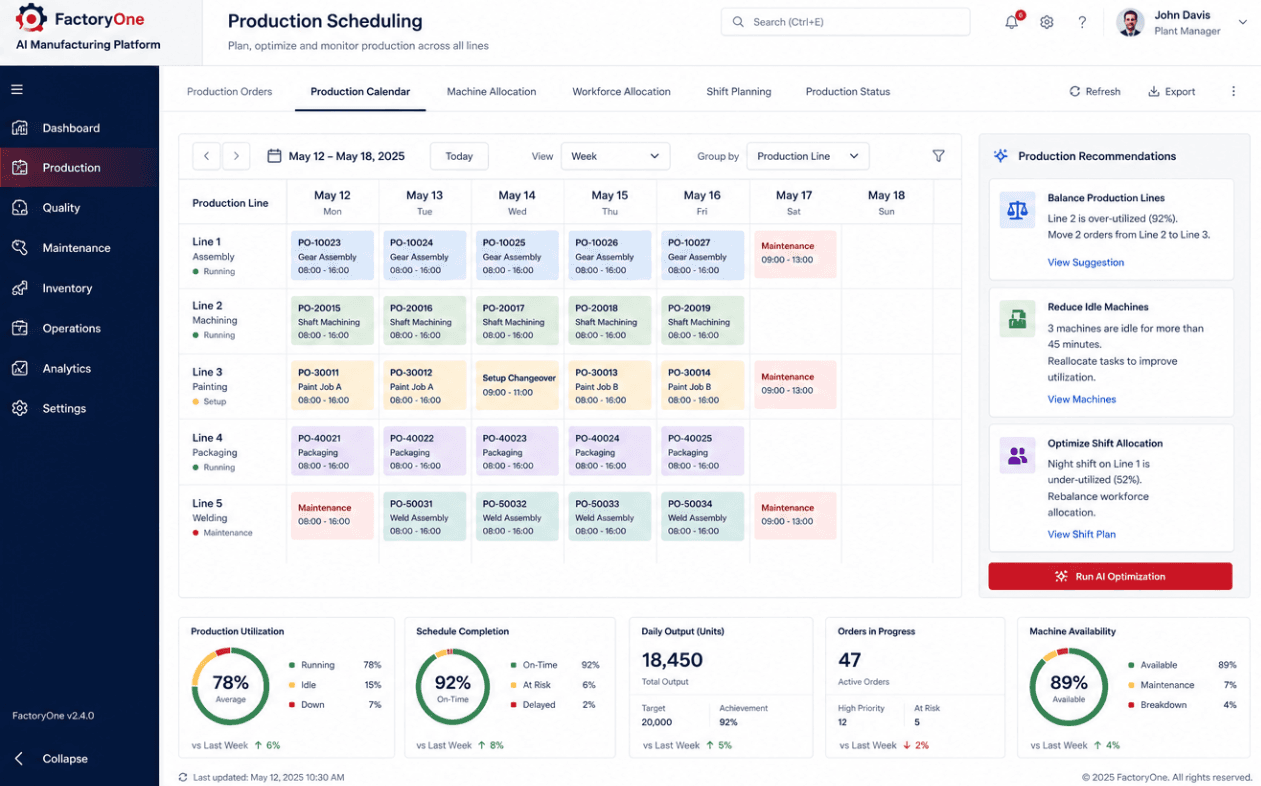Click the Inventory sidebar icon
This screenshot has height=786, width=1261.
pos(20,288)
